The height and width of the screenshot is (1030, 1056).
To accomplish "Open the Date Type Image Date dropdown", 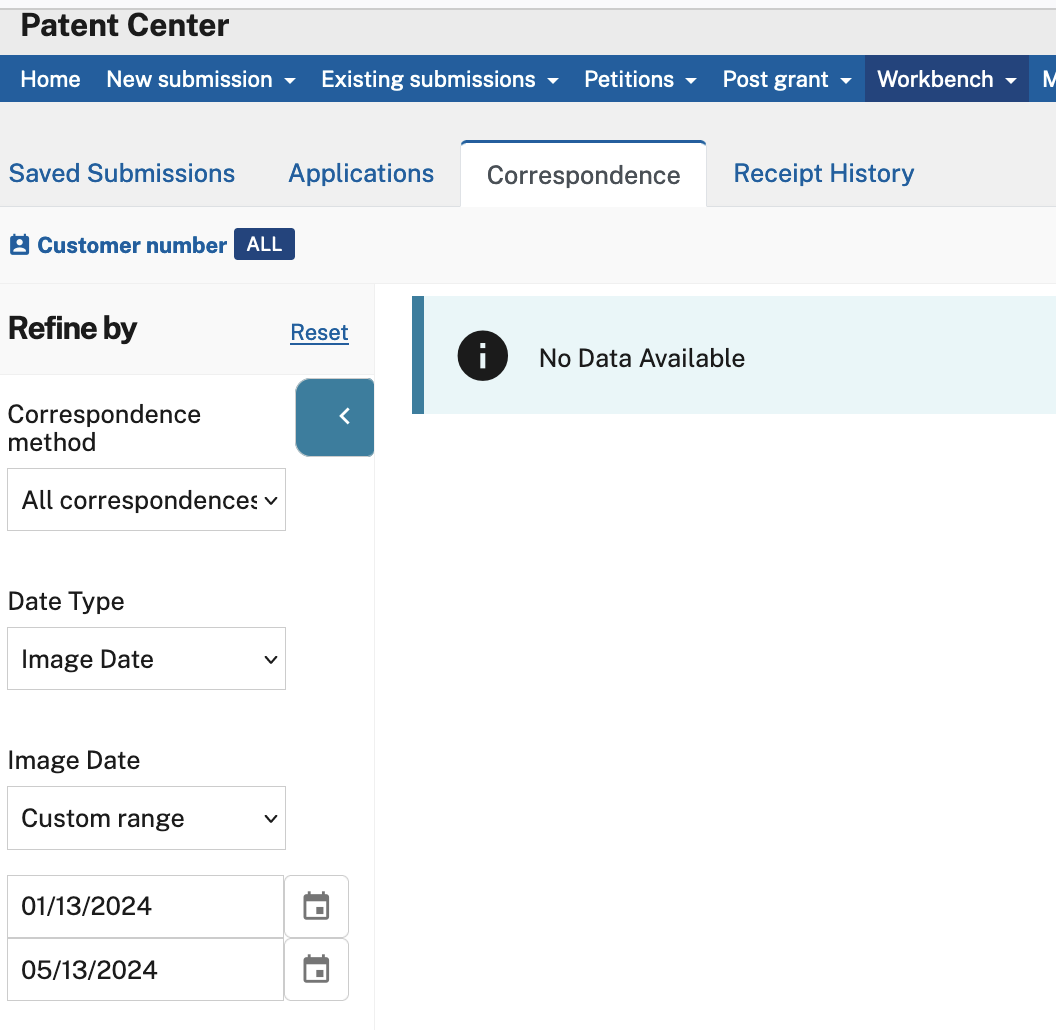I will [146, 659].
